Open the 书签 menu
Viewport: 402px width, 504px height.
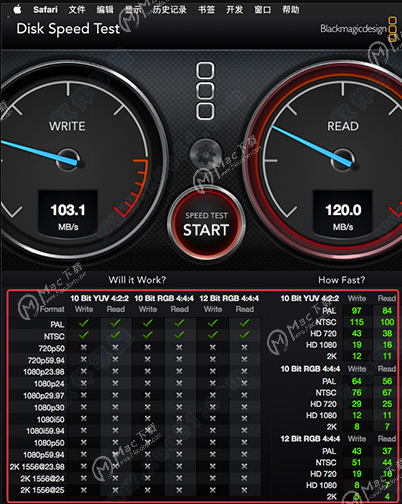[x=206, y=10]
